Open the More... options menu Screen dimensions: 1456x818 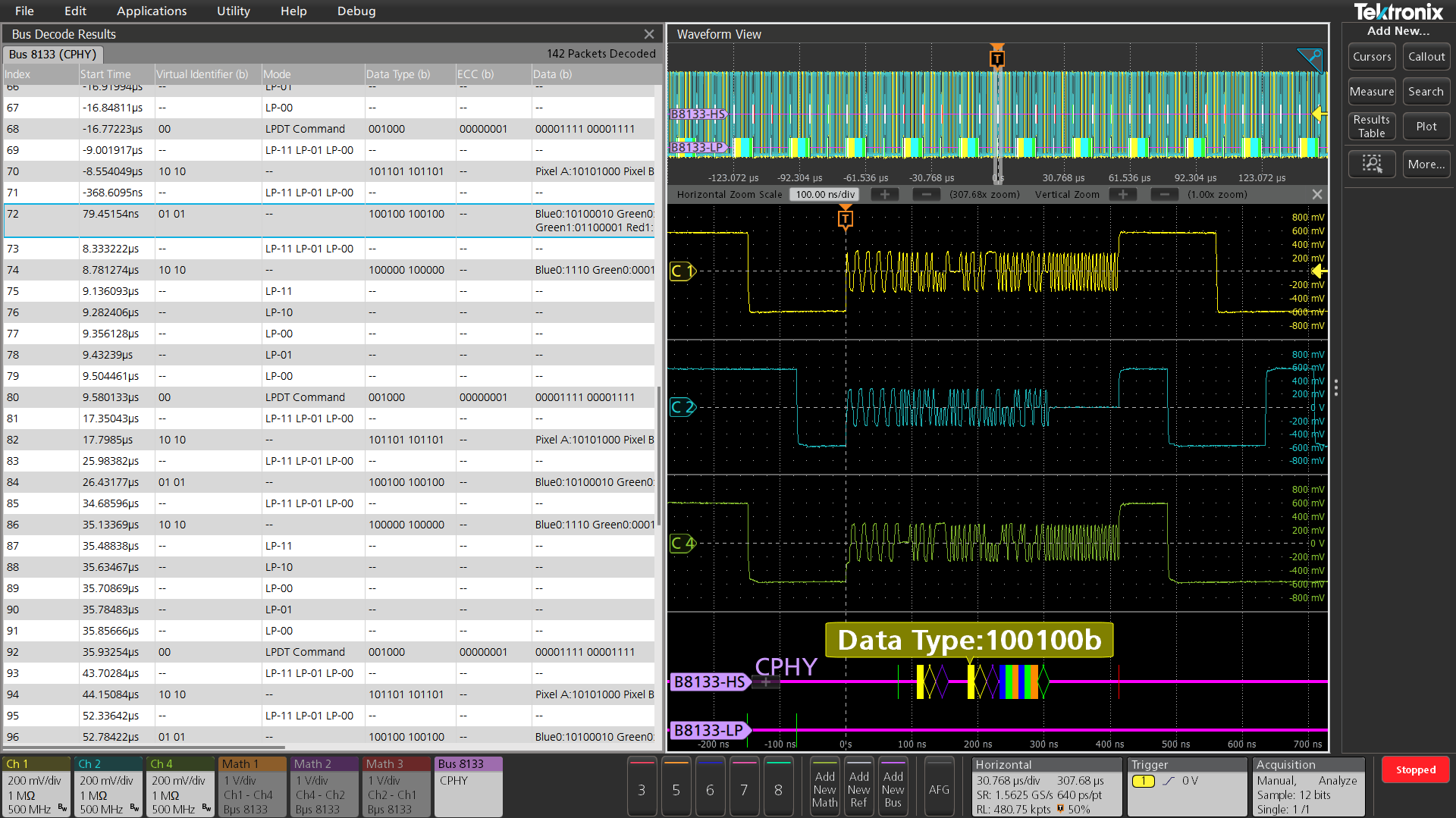tap(1426, 164)
